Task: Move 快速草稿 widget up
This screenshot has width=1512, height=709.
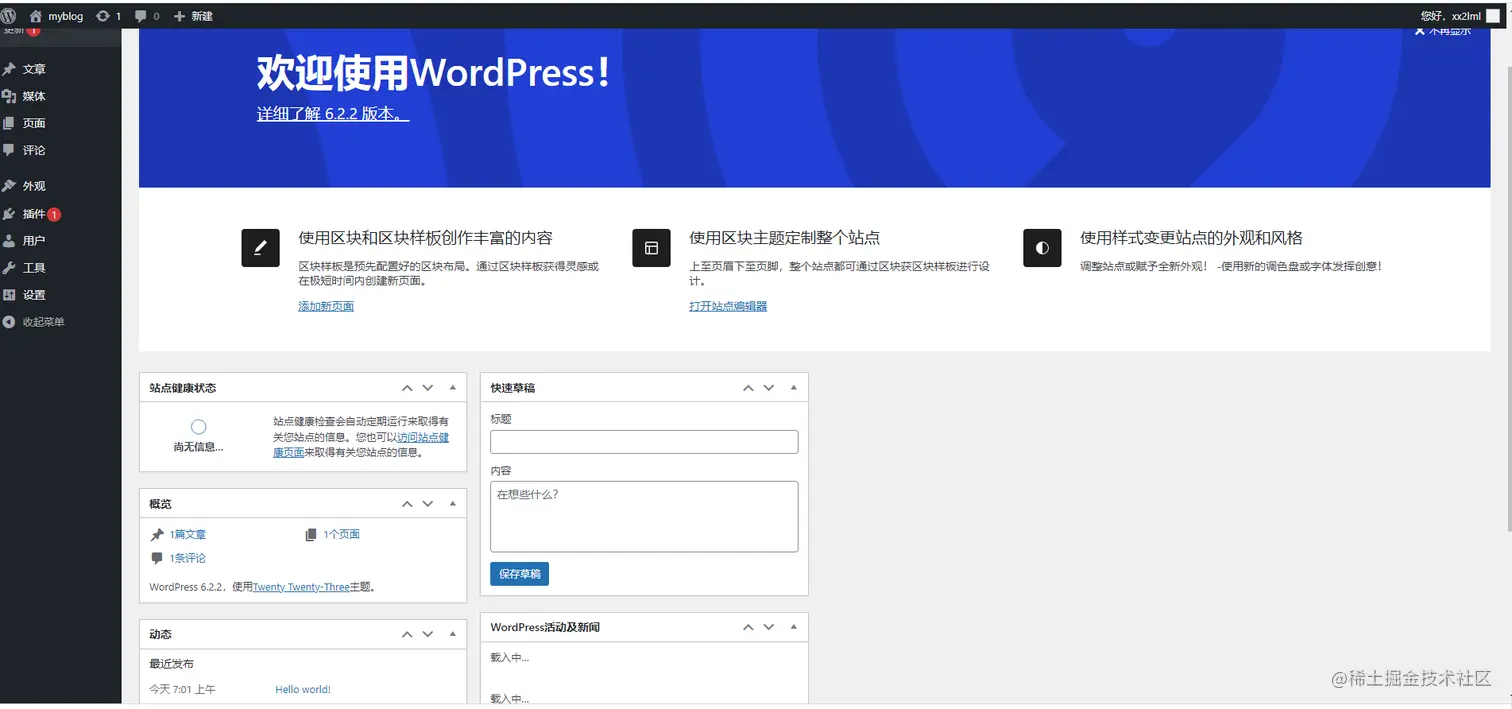Action: (748, 388)
